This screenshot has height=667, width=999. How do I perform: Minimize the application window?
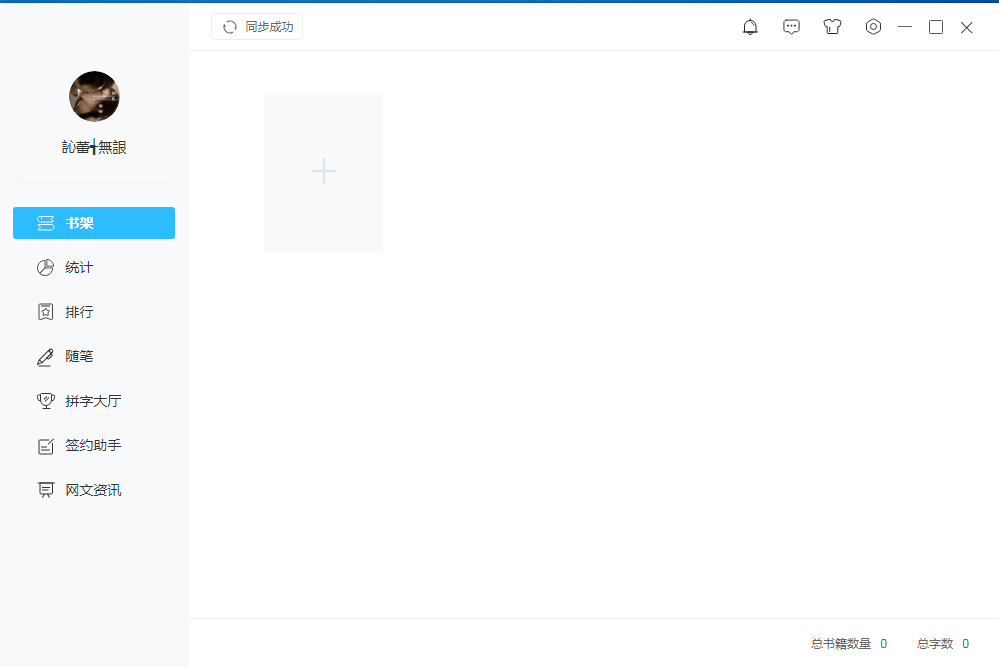[x=905, y=27]
